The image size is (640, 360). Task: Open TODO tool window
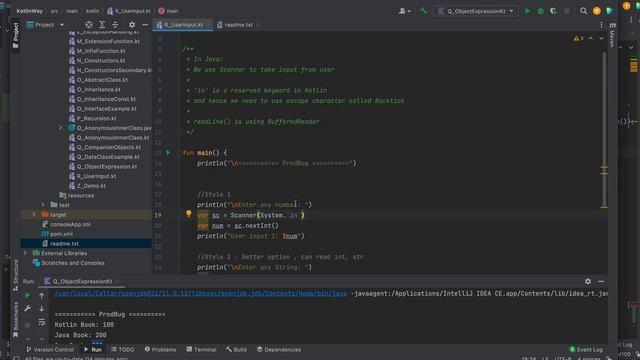(x=123, y=349)
